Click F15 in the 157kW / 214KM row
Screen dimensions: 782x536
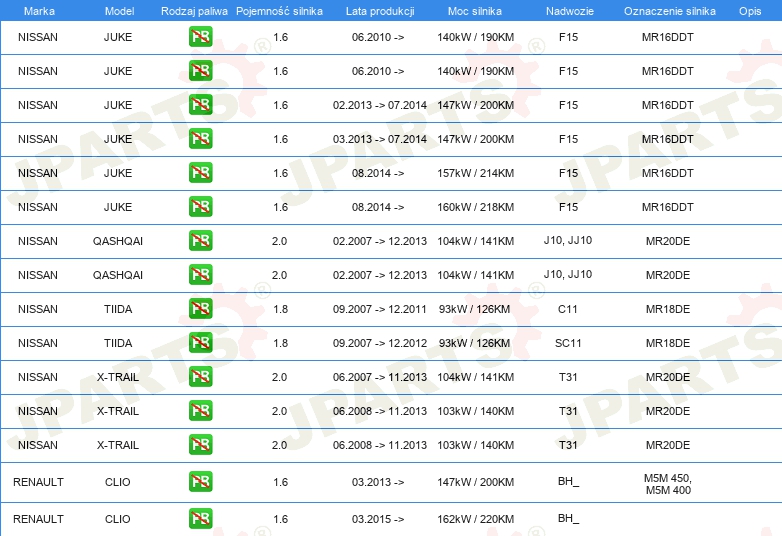568,173
